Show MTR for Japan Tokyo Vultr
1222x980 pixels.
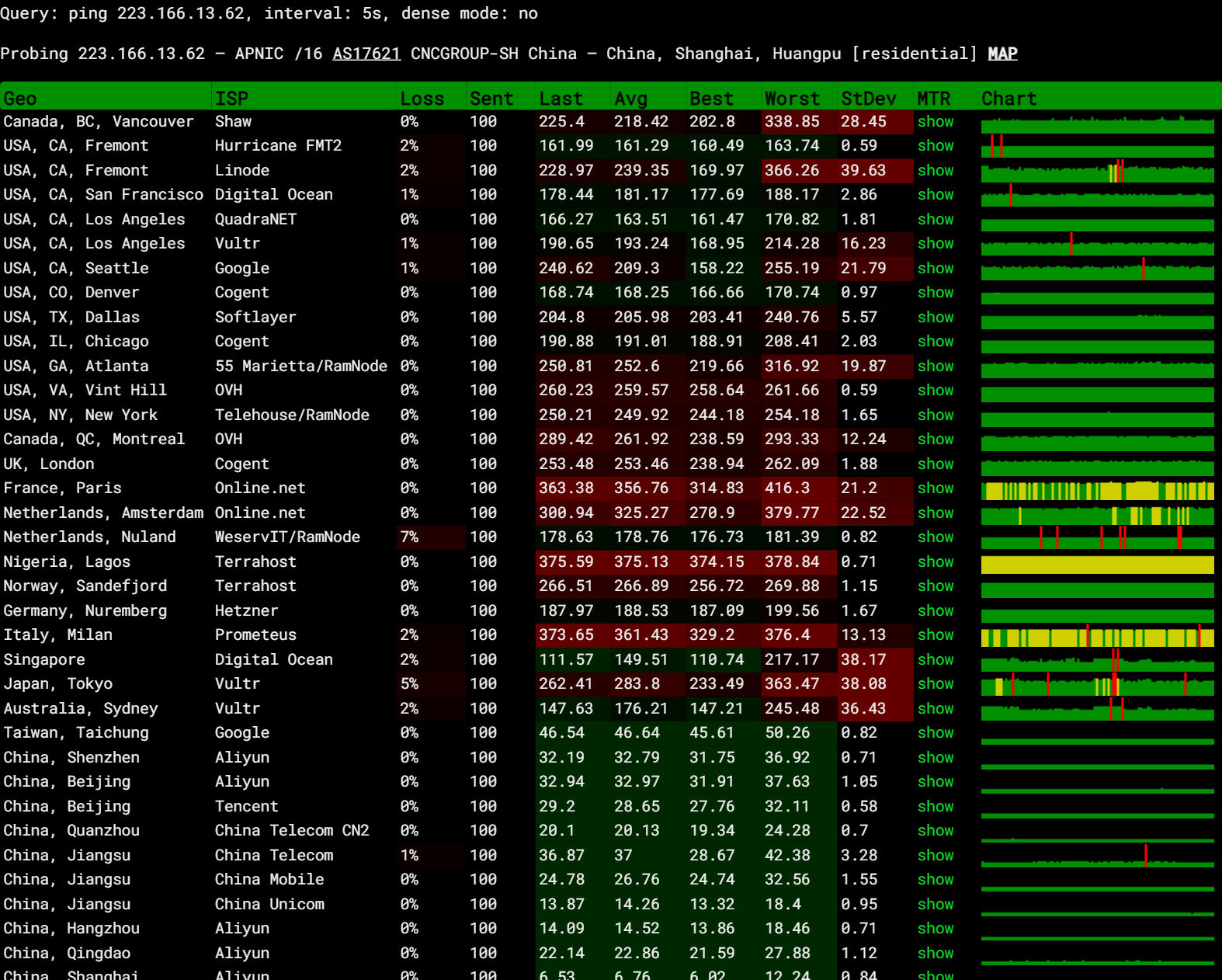pos(936,684)
